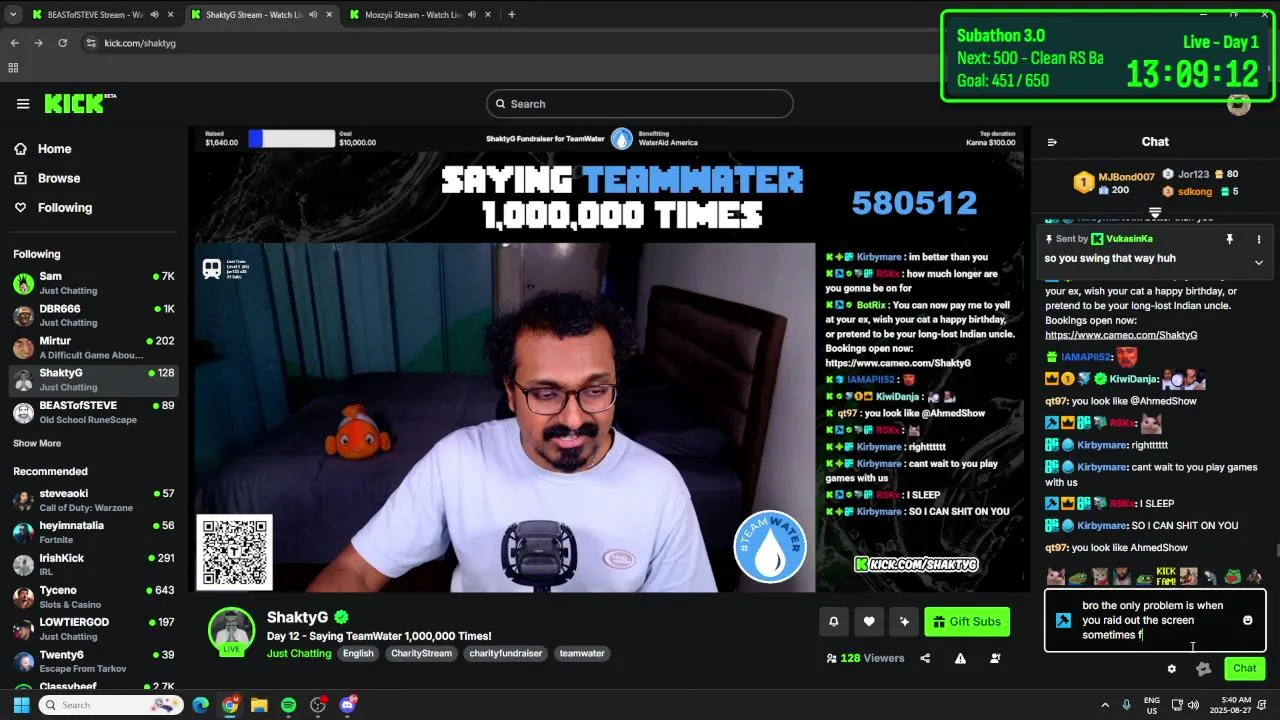Click the teamwater tag
Viewport: 1280px width, 720px height.
click(x=582, y=653)
